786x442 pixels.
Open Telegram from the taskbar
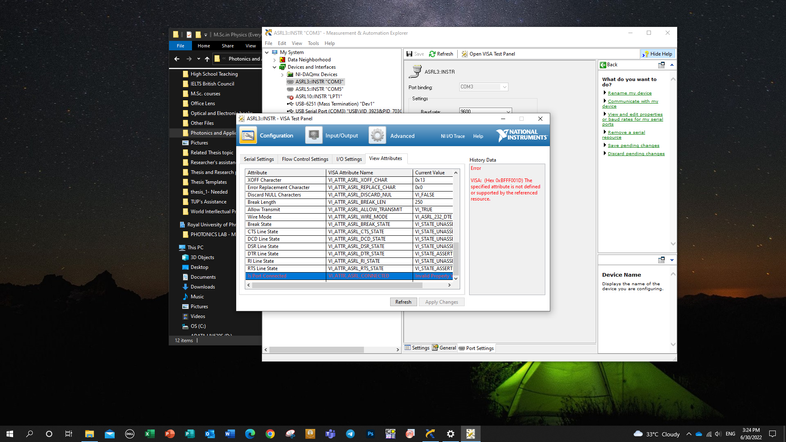coord(350,433)
